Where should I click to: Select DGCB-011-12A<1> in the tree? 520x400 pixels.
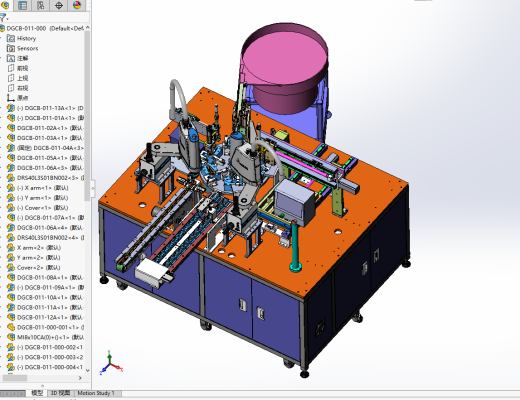tap(45, 317)
